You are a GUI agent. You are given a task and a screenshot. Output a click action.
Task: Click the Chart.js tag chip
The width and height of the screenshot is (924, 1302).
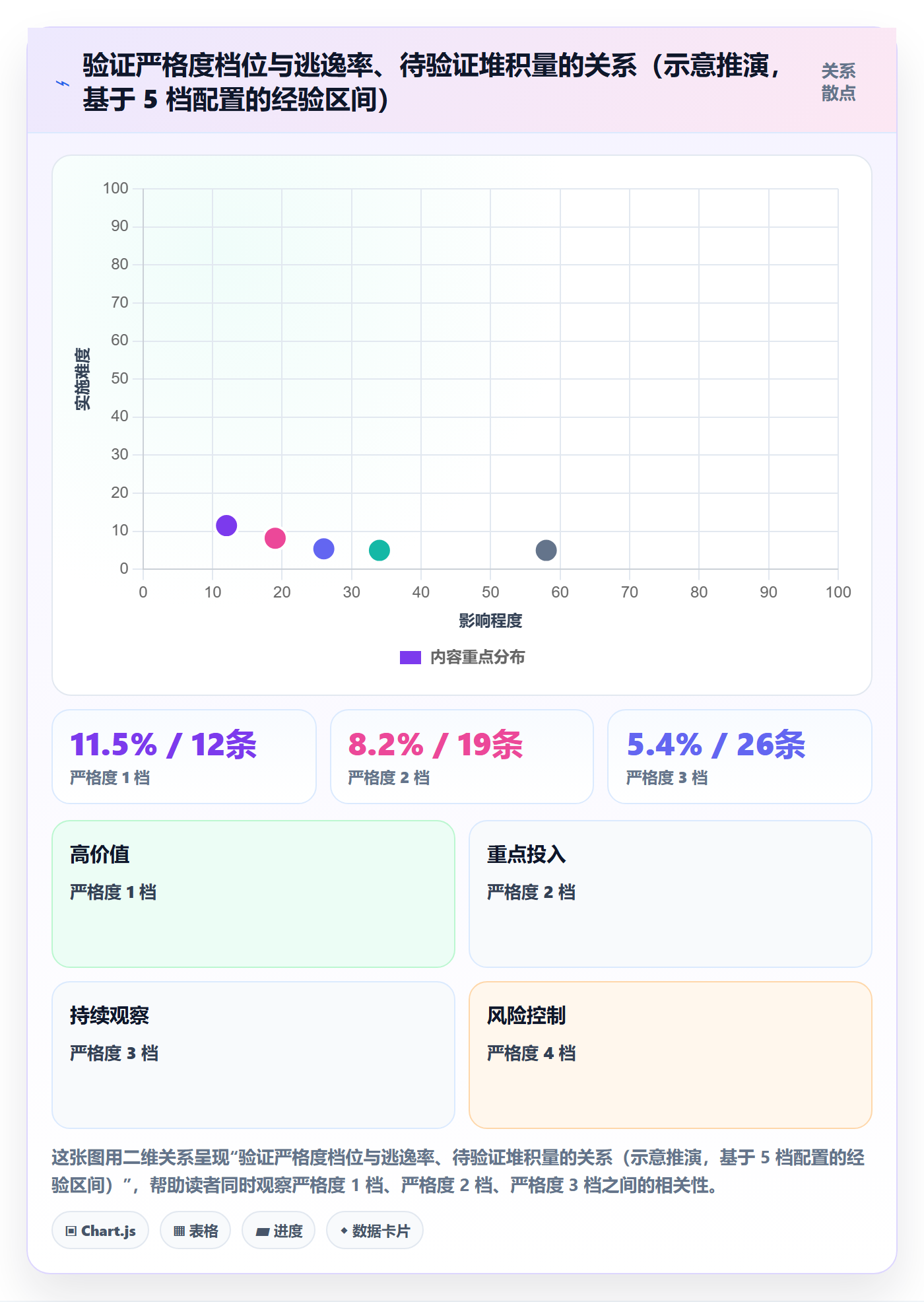pos(100,1231)
